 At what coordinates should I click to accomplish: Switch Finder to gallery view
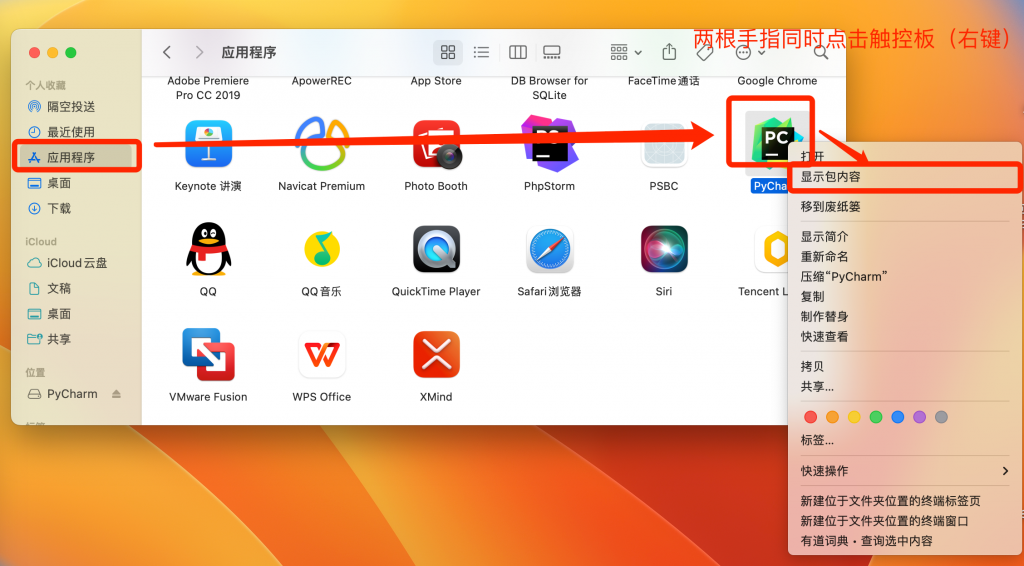coord(552,52)
